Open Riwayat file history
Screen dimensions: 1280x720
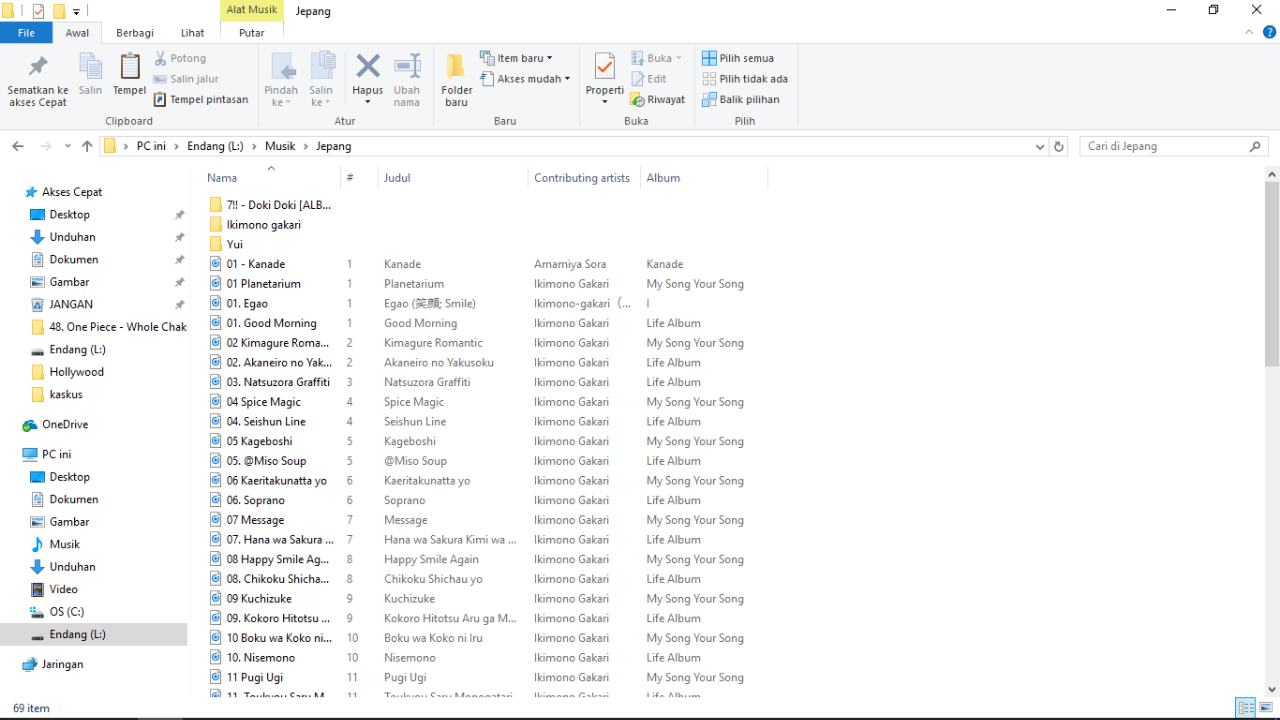point(657,99)
